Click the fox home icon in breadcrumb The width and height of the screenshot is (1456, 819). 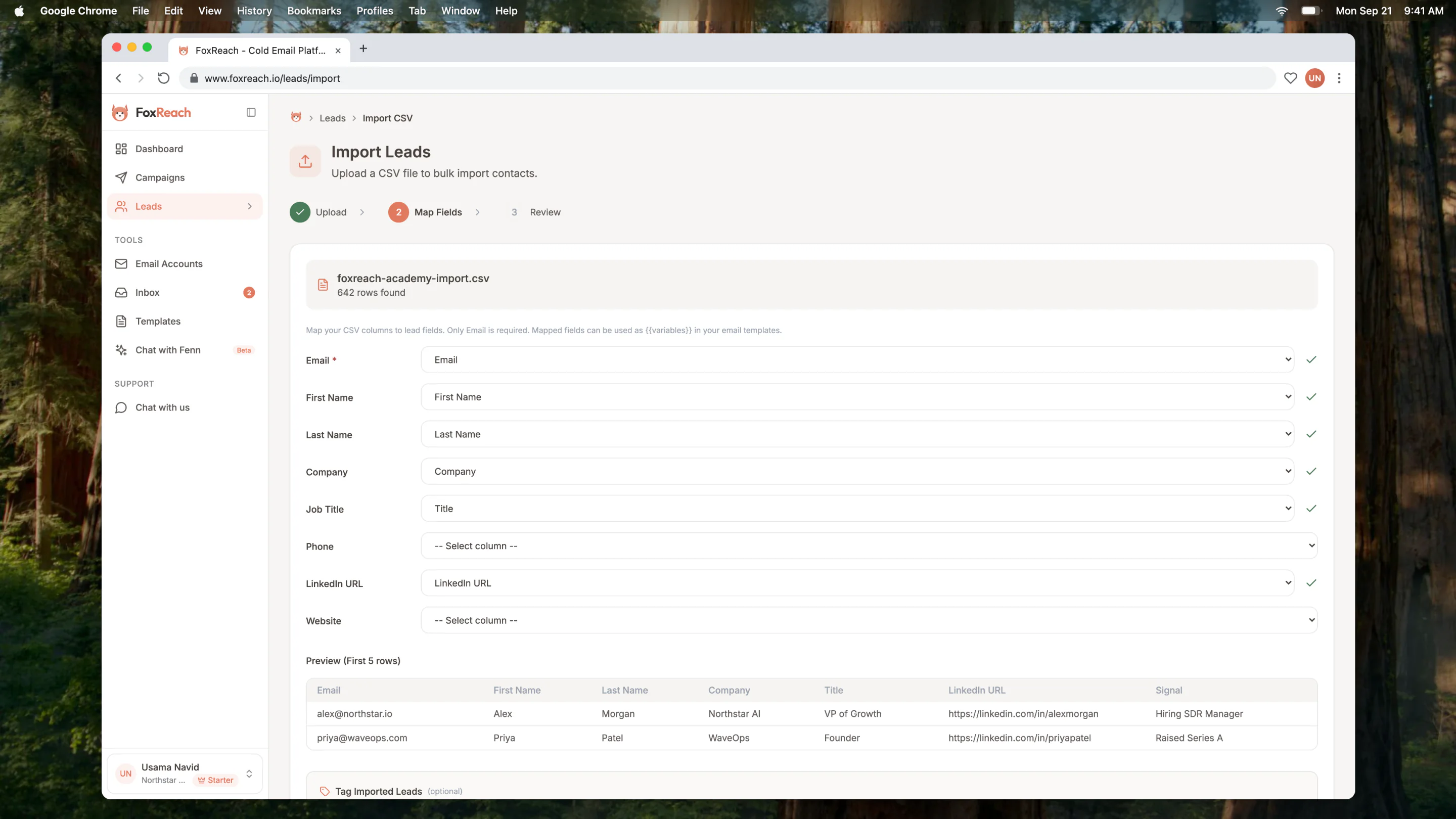(x=296, y=117)
